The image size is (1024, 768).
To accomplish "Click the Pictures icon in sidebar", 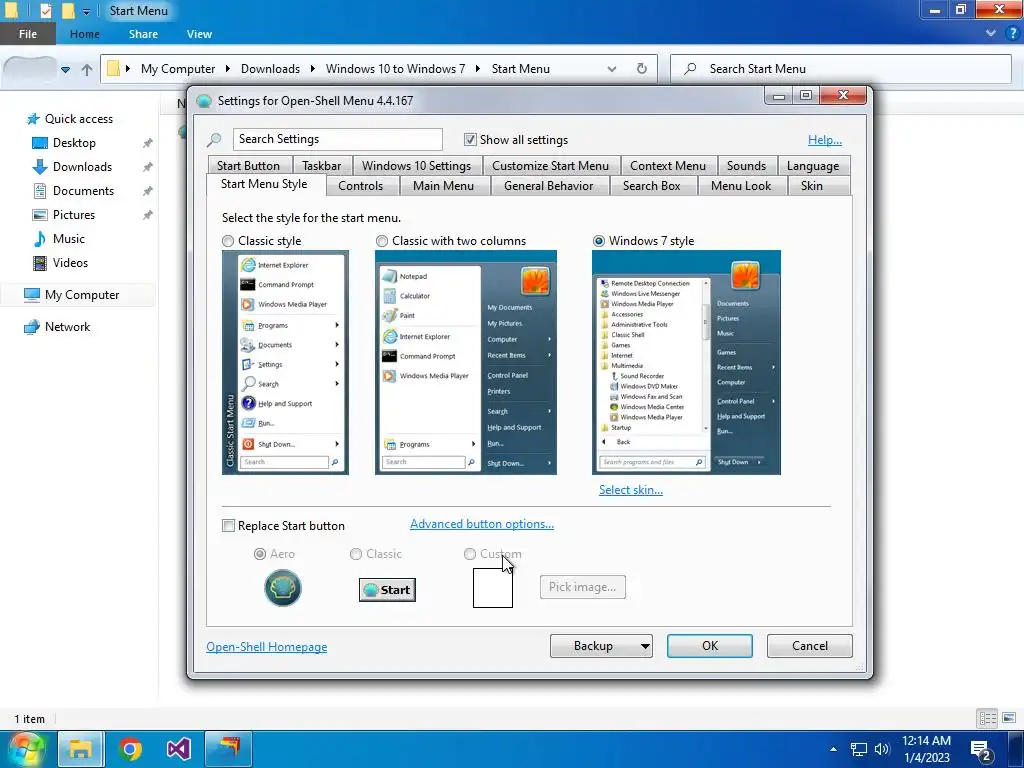I will coord(40,215).
